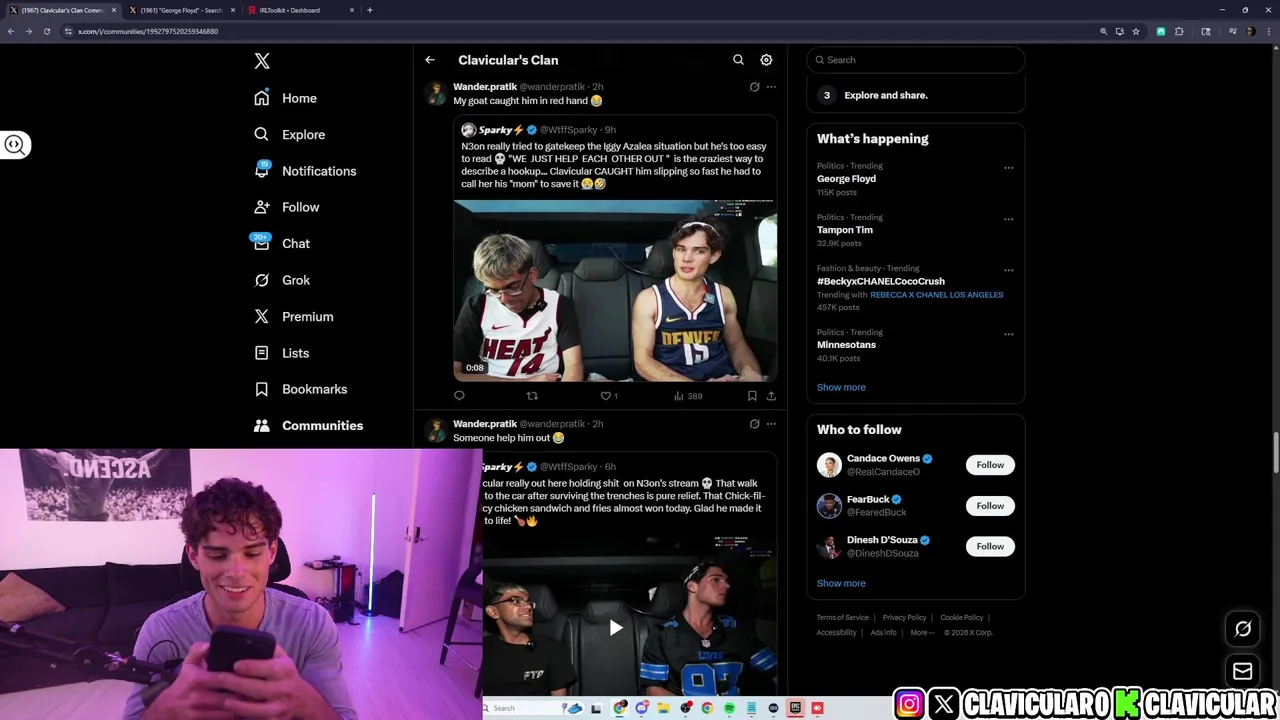View analytics showing 389 views

coord(688,396)
